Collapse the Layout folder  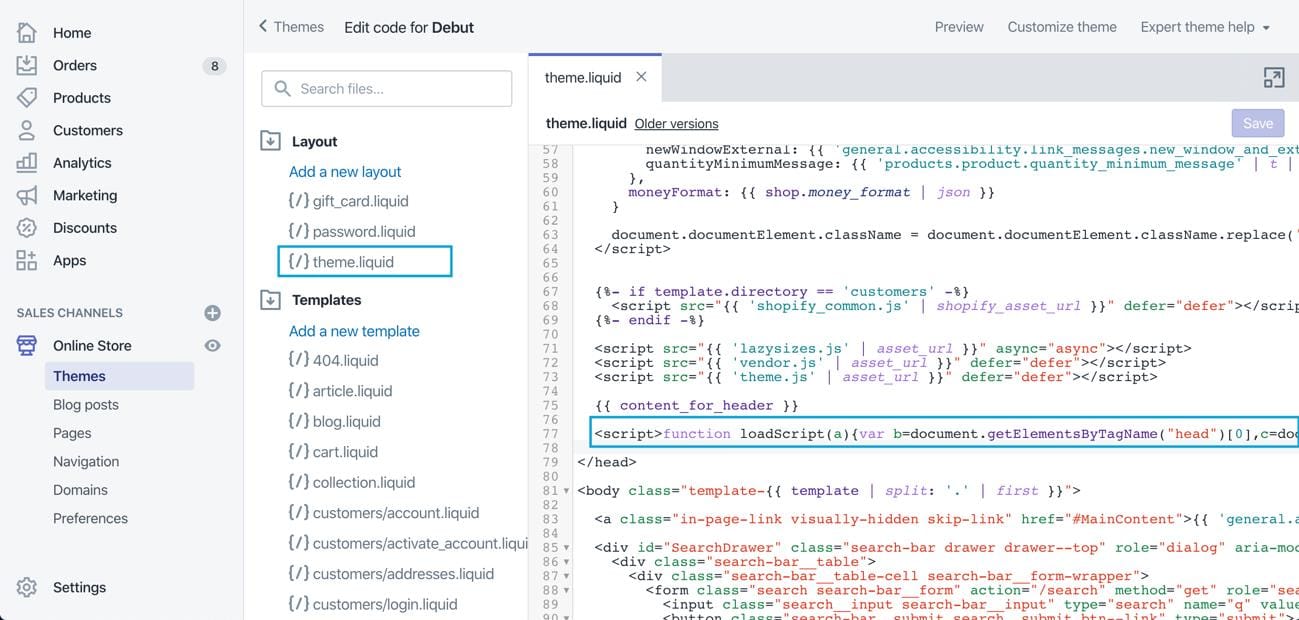coord(270,141)
